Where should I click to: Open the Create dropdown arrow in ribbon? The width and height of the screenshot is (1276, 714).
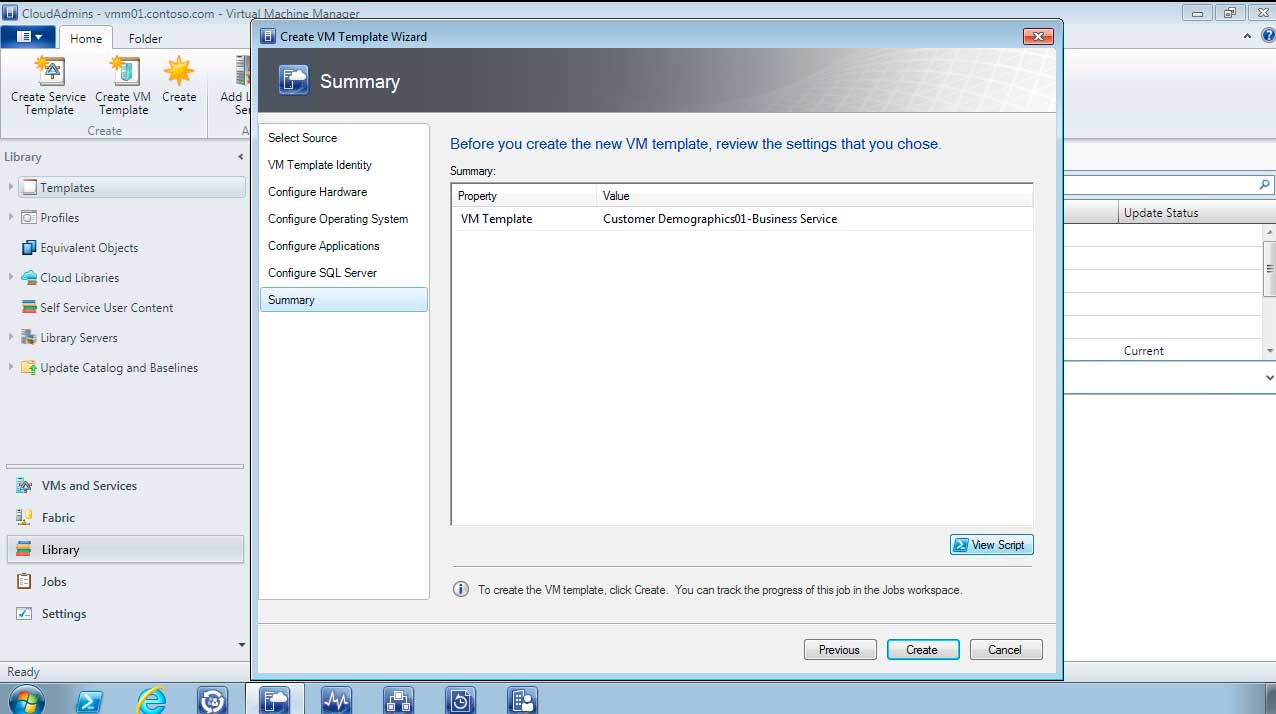[x=180, y=110]
